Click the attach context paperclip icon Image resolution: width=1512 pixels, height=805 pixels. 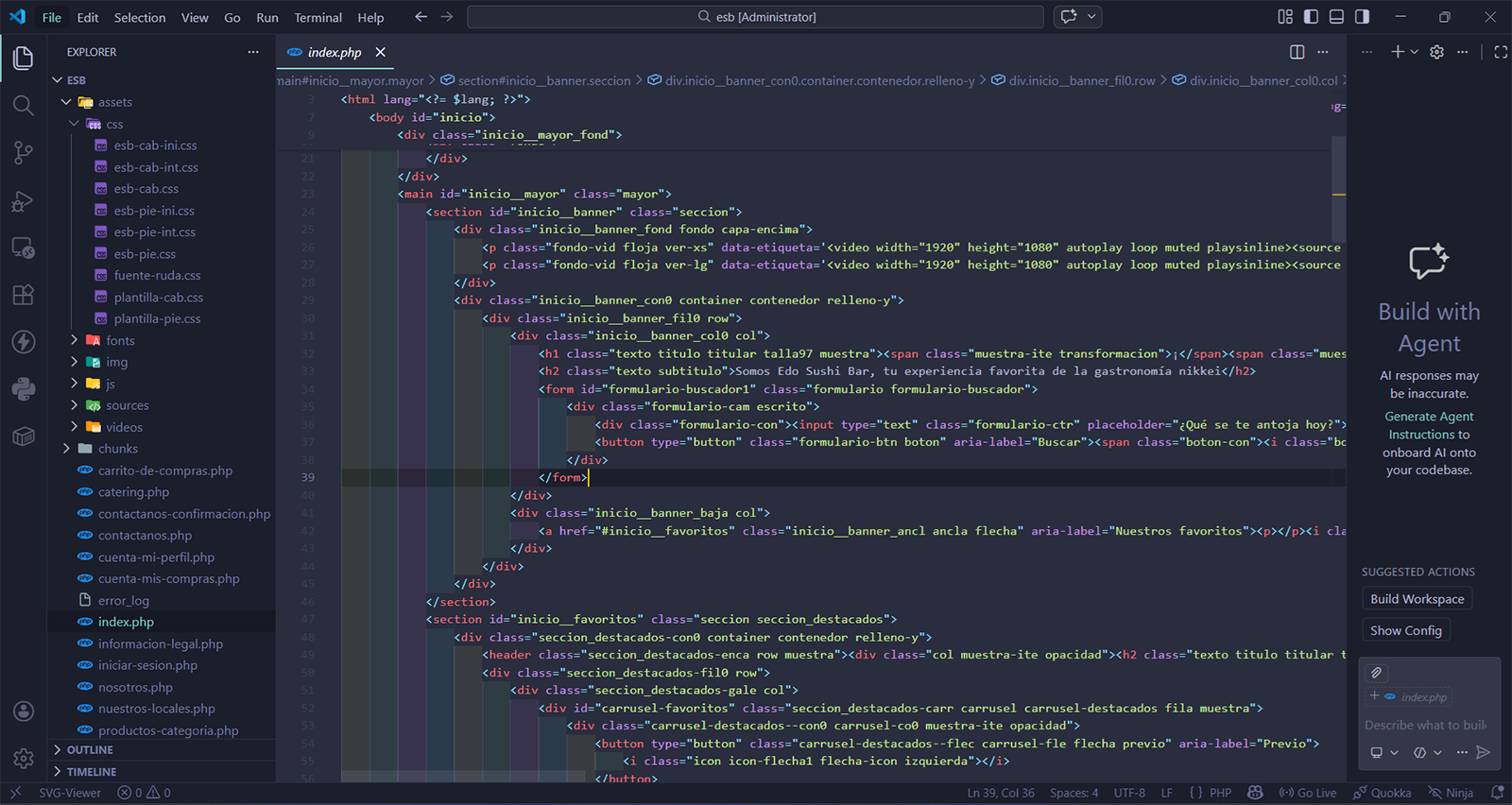[x=1377, y=673]
